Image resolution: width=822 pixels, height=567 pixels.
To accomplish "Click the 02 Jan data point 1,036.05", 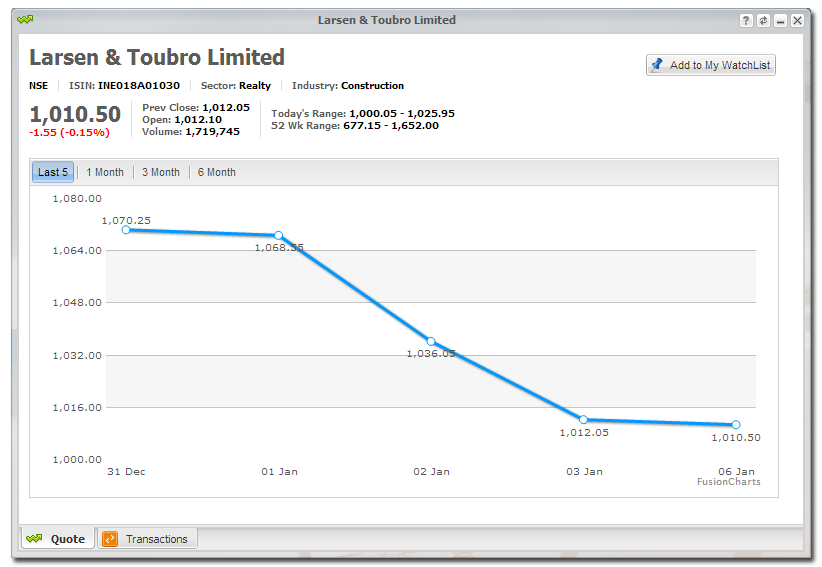I will [431, 341].
